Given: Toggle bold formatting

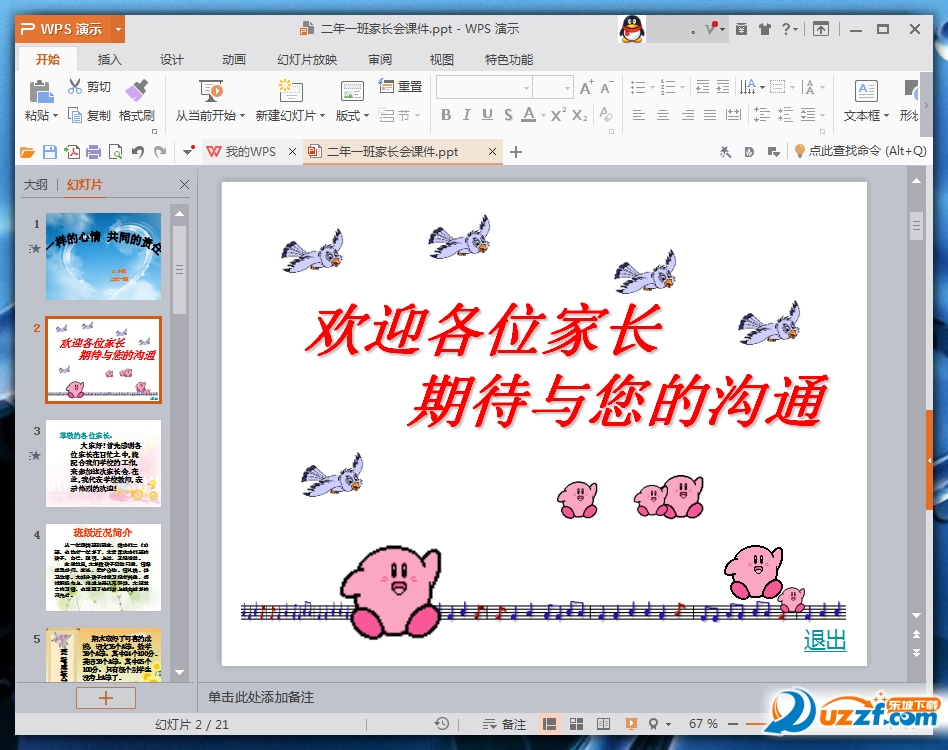Looking at the screenshot, I should [x=446, y=115].
